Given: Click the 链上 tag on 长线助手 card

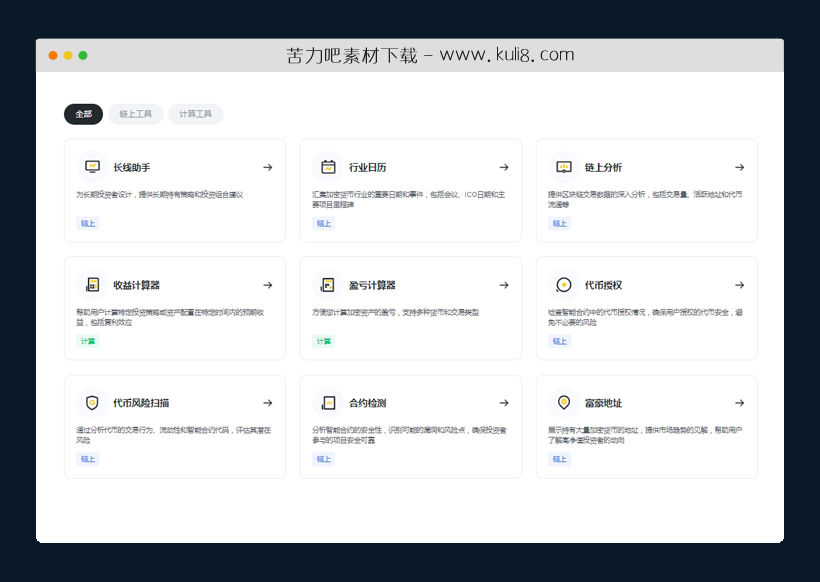Looking at the screenshot, I should [x=87, y=223].
